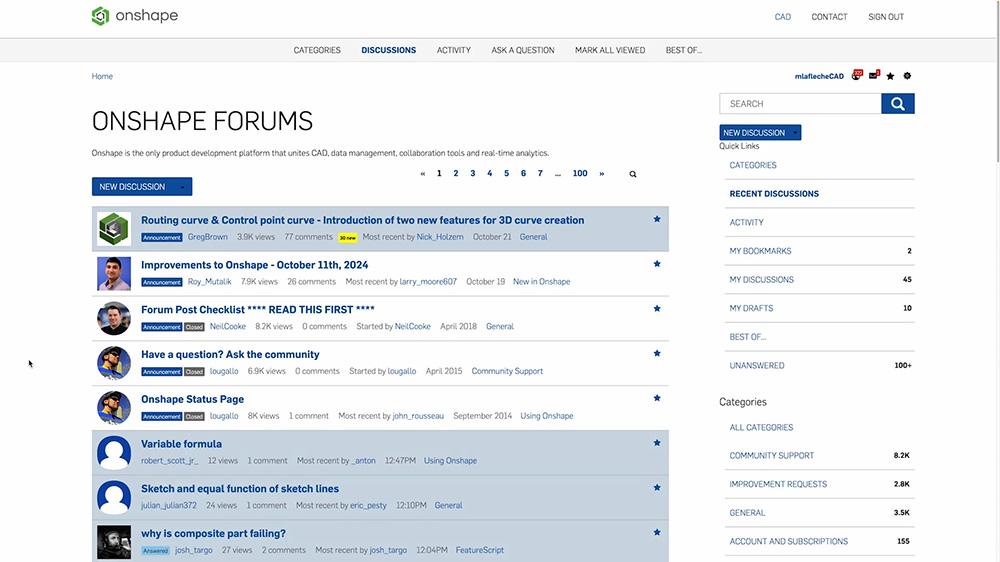Click the small magnifier icon after pagination
1000x562 pixels.
pyautogui.click(x=632, y=174)
